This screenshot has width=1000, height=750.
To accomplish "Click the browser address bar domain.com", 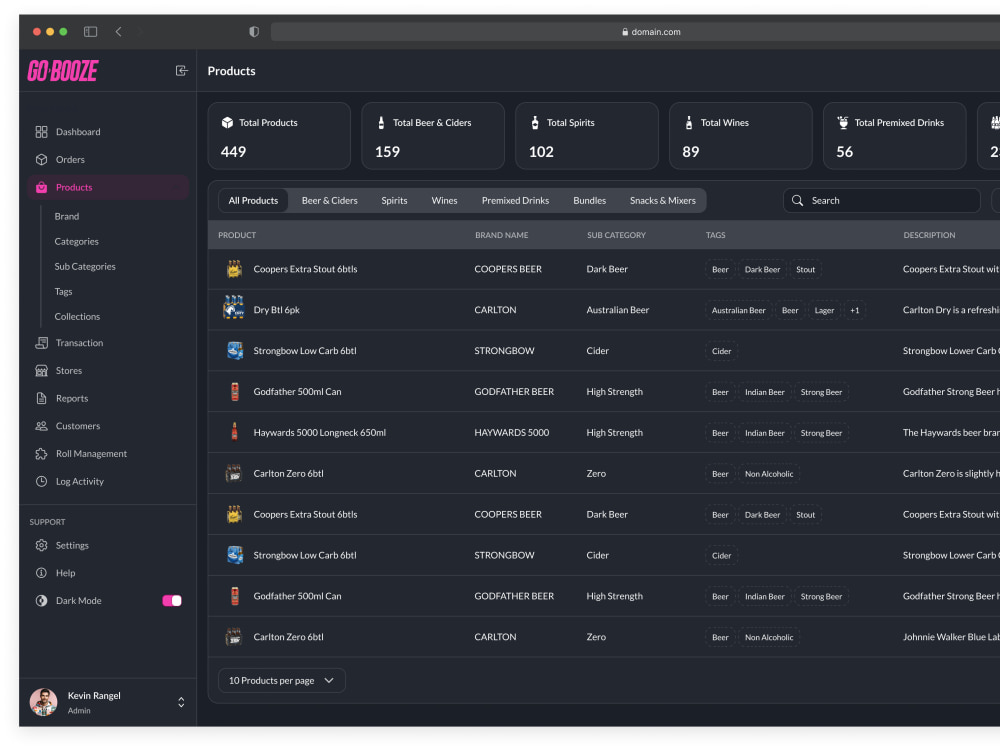I will (651, 32).
